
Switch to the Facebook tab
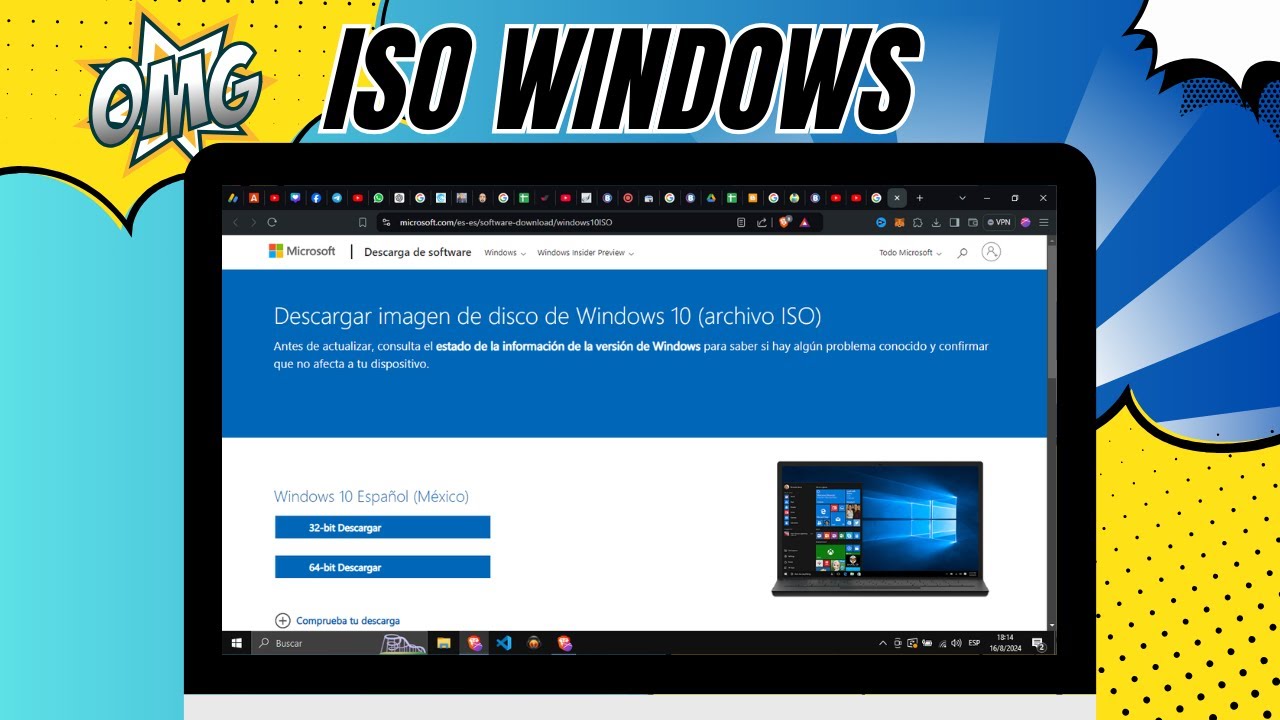click(316, 198)
